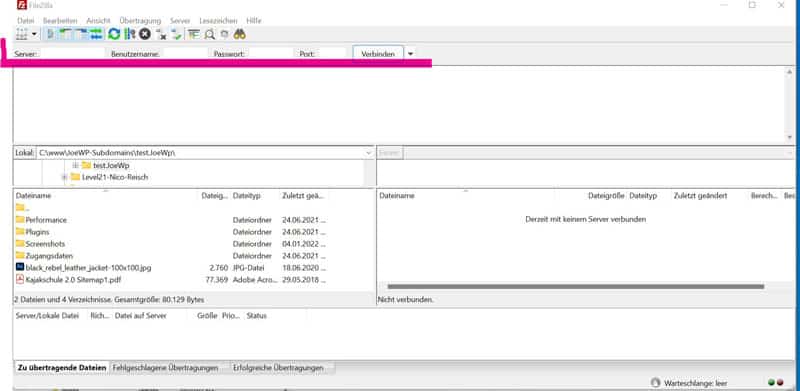Toggle the remote directory tree view

pyautogui.click(x=81, y=34)
